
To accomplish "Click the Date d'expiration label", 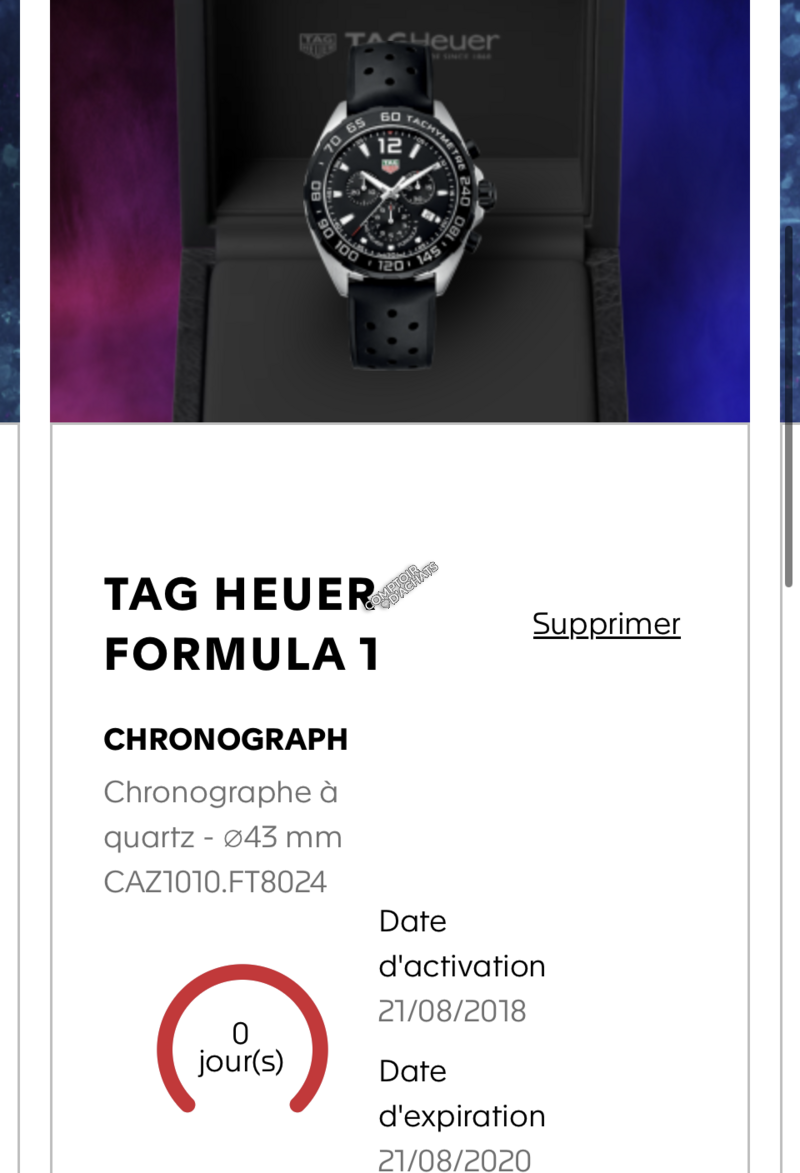I will 461,1093.
